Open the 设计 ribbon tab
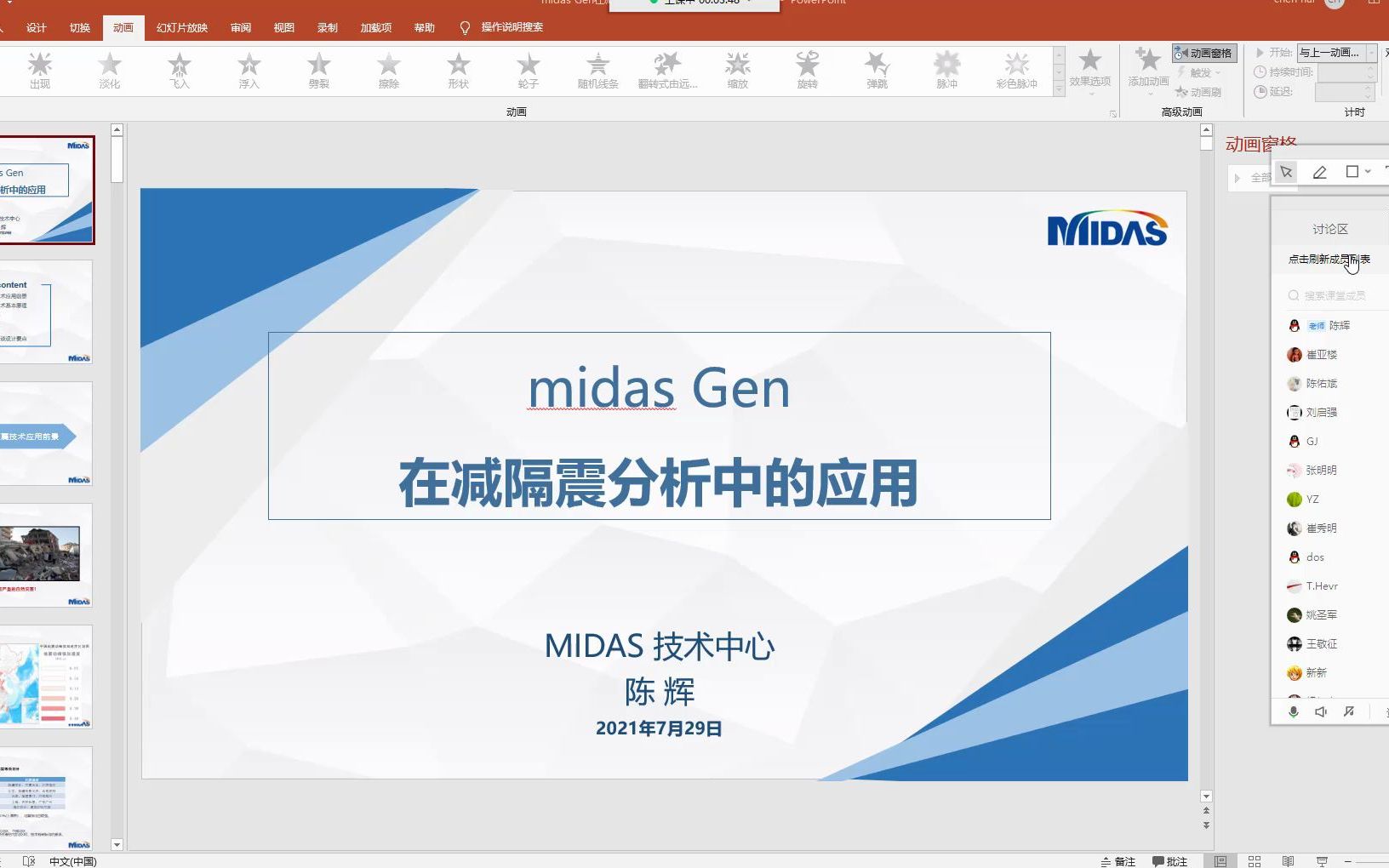This screenshot has height=868, width=1389. (35, 27)
